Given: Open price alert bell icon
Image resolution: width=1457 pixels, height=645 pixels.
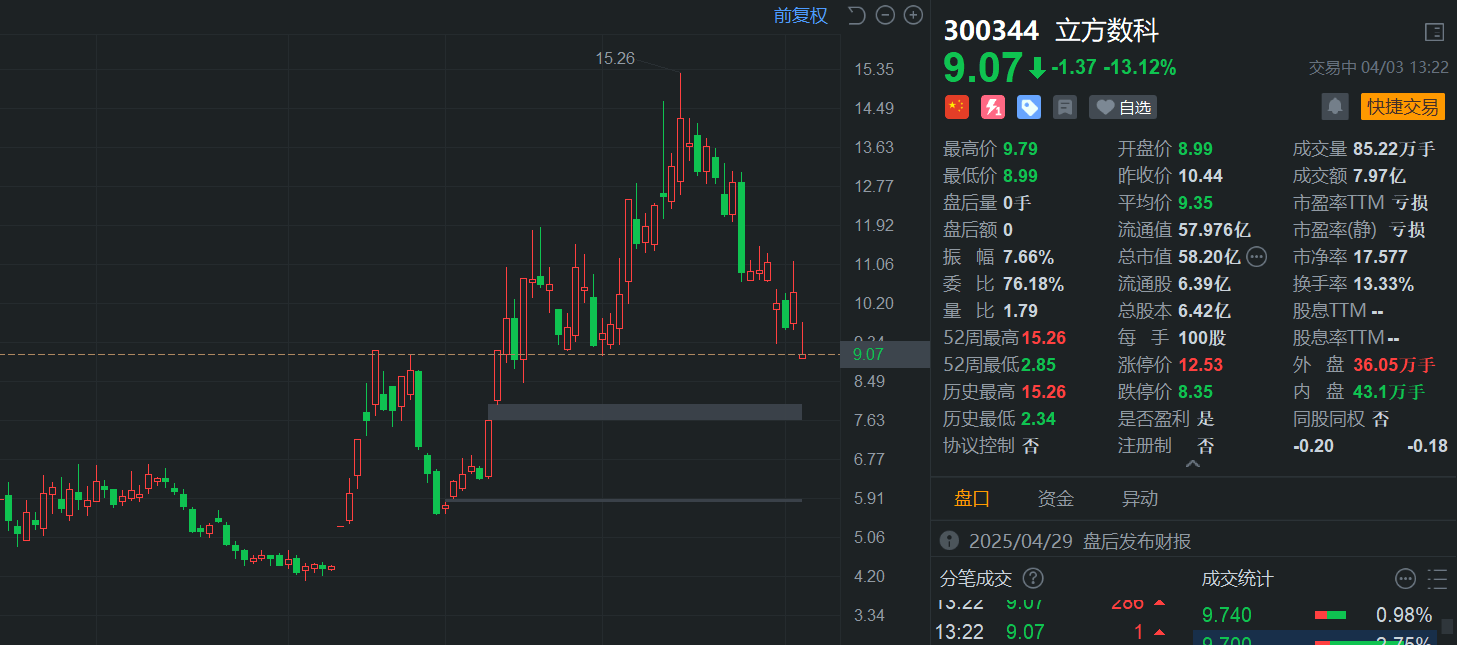Looking at the screenshot, I should tap(1335, 107).
